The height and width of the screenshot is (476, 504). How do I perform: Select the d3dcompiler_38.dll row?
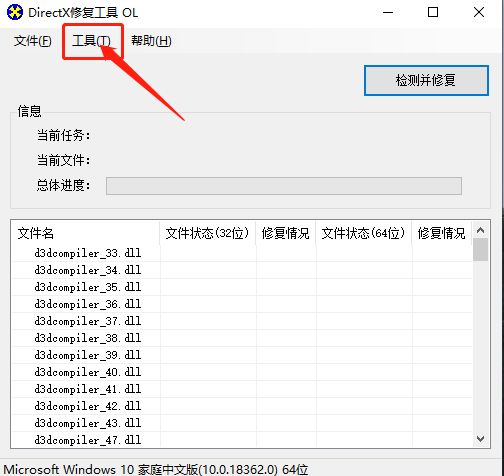coord(242,338)
